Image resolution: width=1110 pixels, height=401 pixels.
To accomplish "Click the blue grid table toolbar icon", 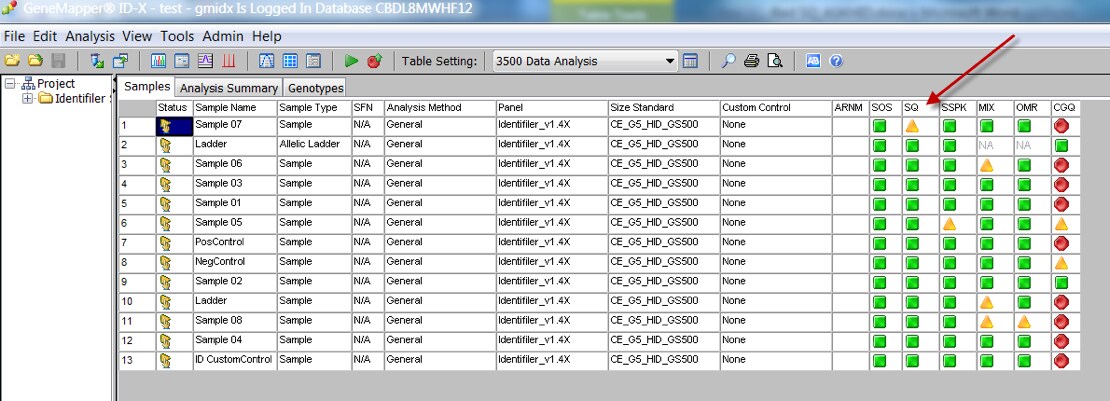I will coord(290,61).
